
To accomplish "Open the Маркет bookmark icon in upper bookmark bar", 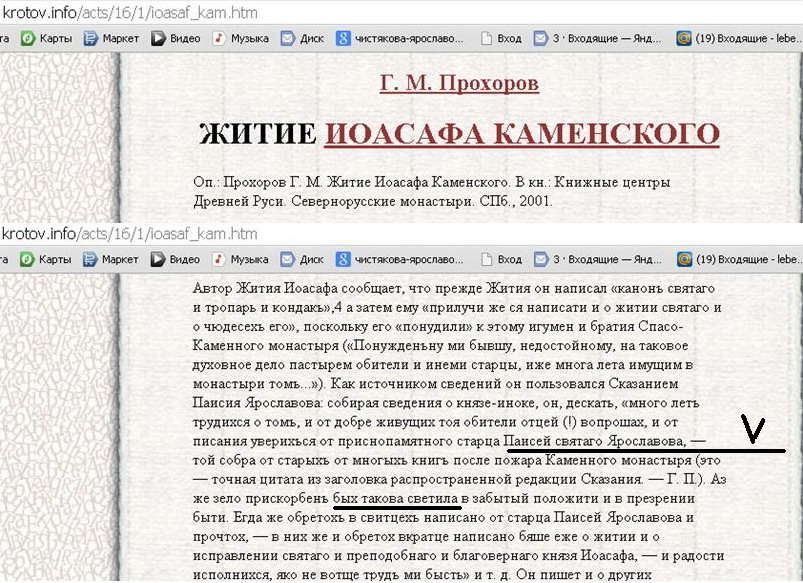I will click(91, 38).
